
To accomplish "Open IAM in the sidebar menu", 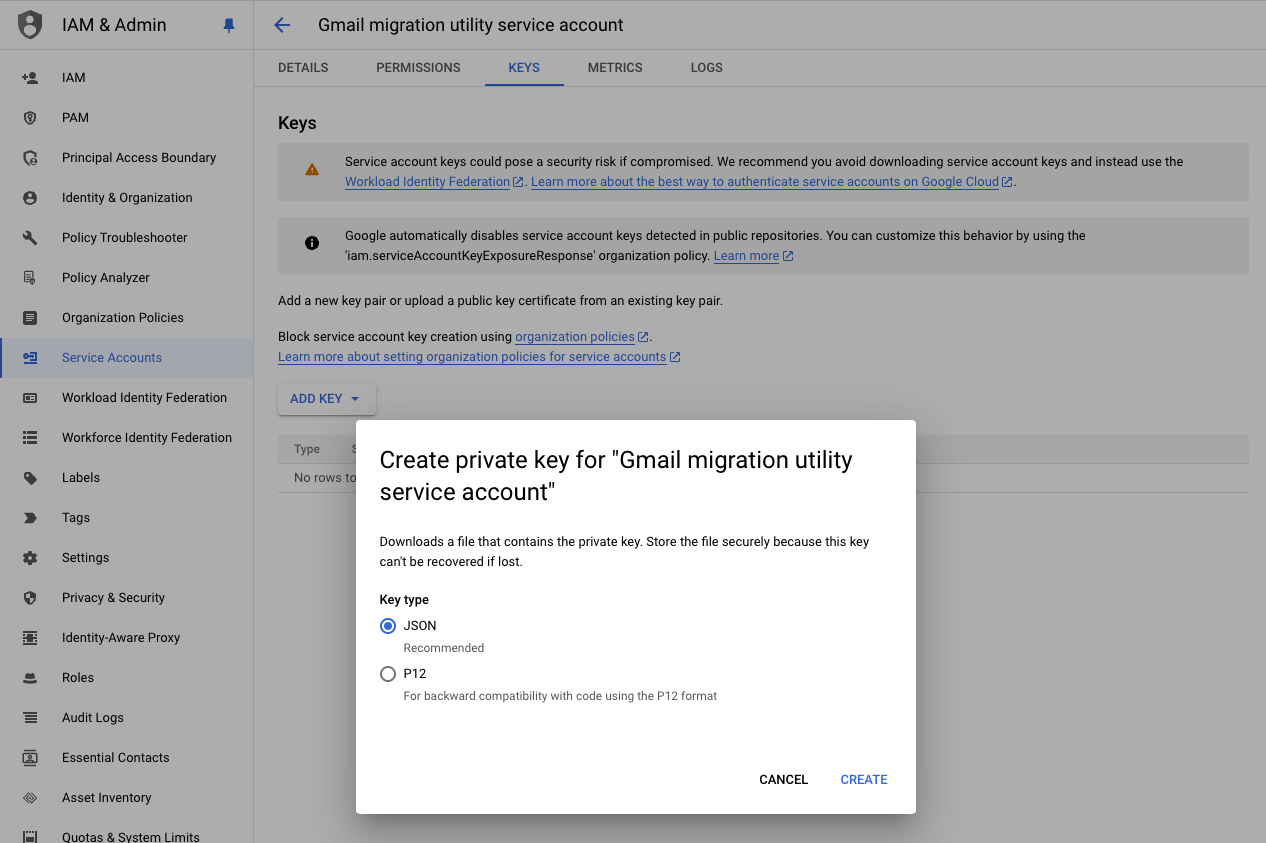I will (x=127, y=77).
